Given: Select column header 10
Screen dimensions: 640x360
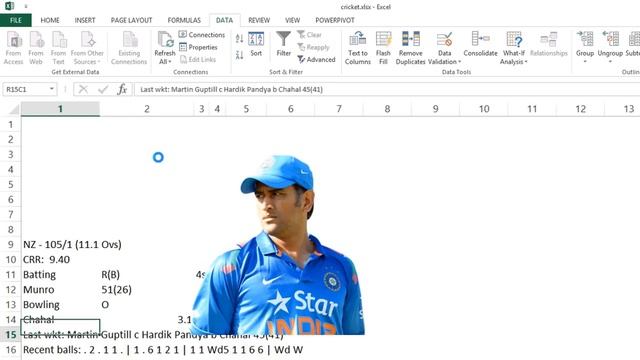Looking at the screenshot, I should [x=484, y=109].
